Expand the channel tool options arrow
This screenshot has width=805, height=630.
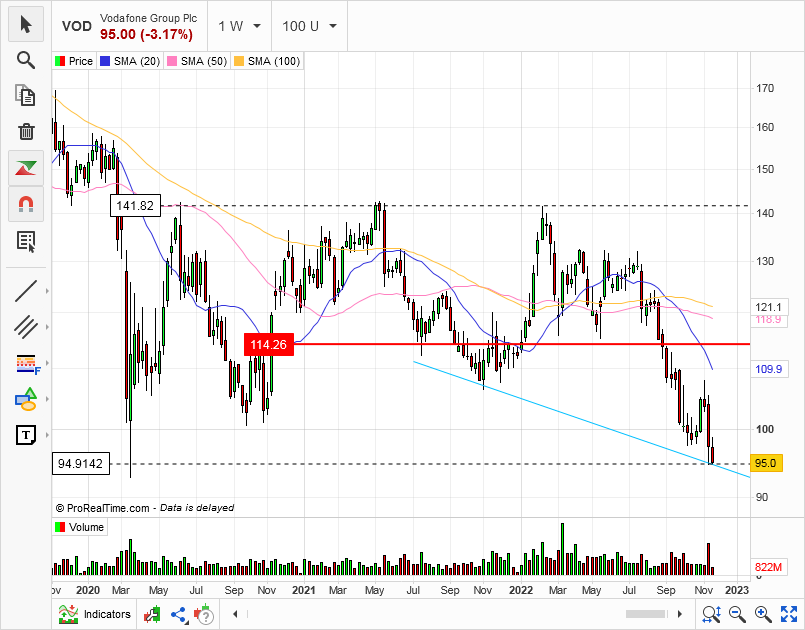(47, 327)
